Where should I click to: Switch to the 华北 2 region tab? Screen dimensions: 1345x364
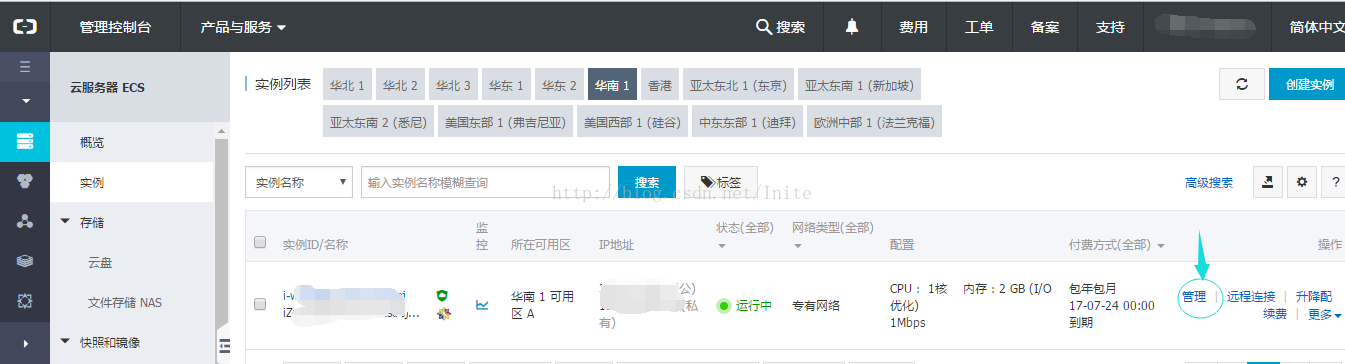[400, 85]
